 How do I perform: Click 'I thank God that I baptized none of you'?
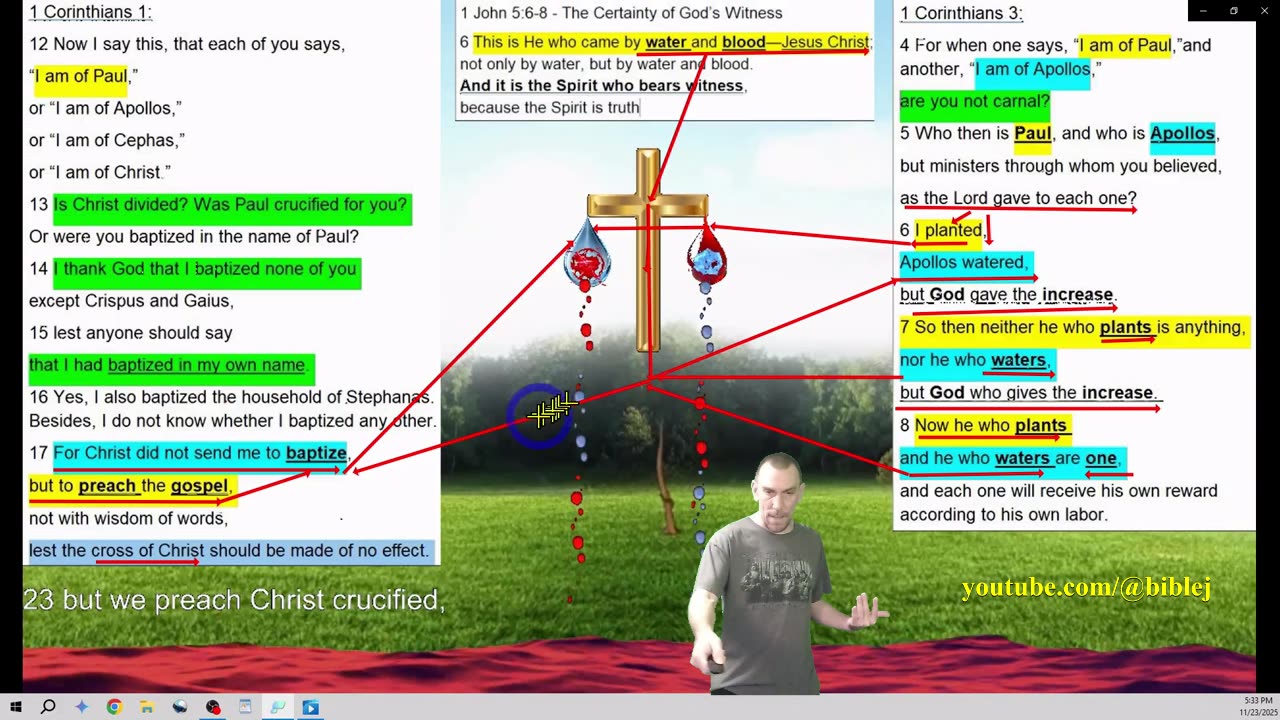pos(205,269)
